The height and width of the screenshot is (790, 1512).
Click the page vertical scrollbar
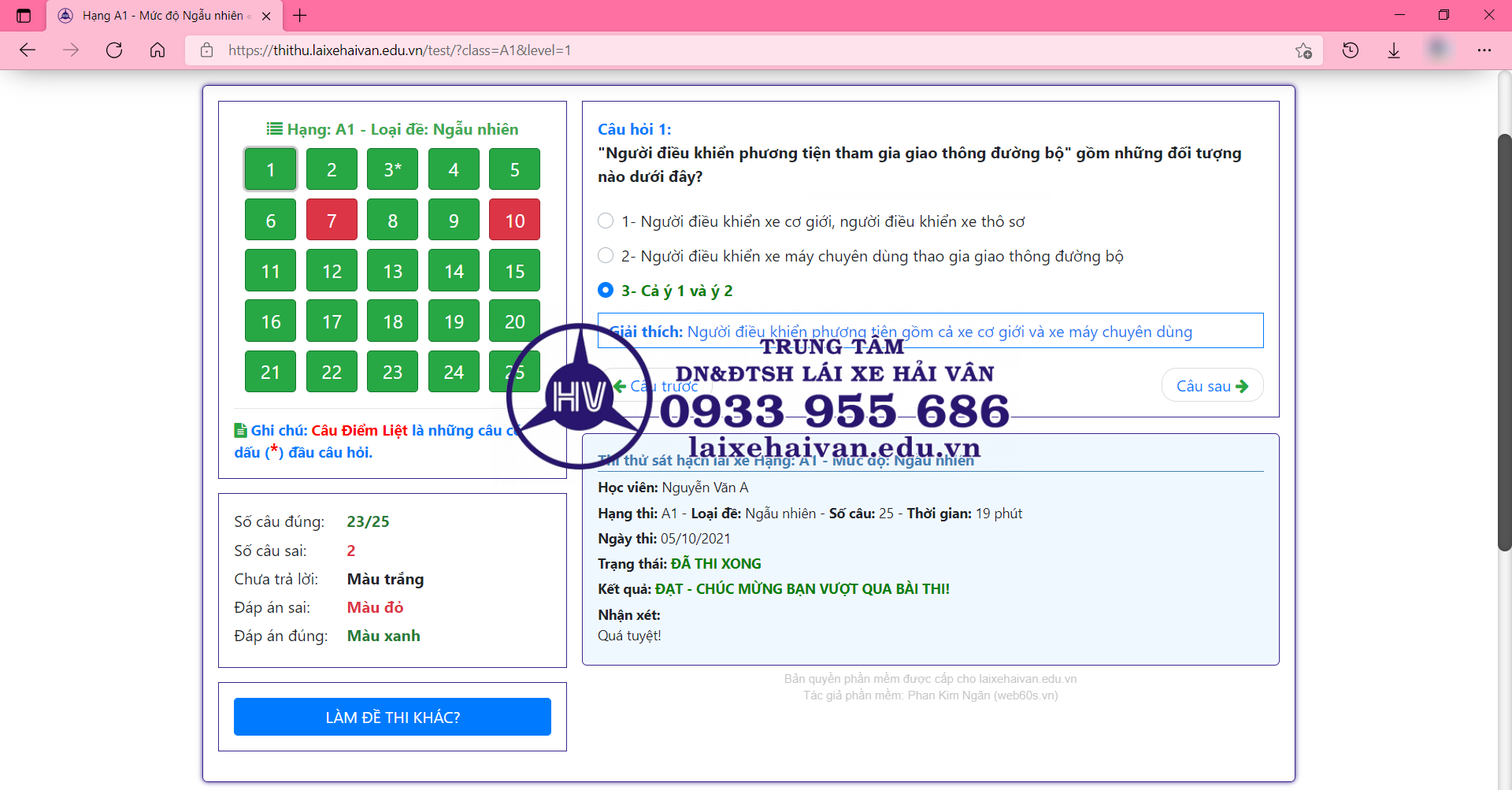coord(1504,343)
